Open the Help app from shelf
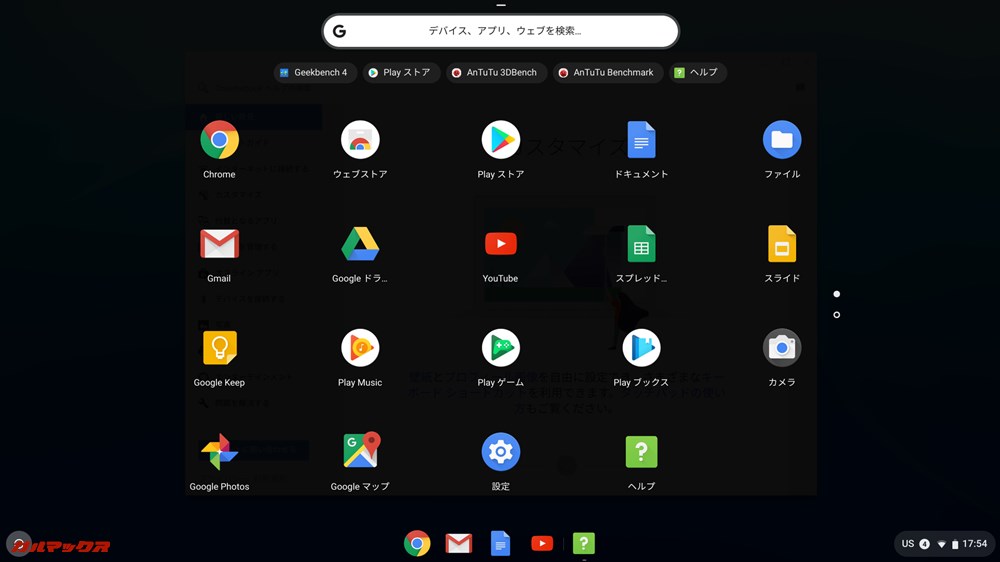 tap(584, 544)
